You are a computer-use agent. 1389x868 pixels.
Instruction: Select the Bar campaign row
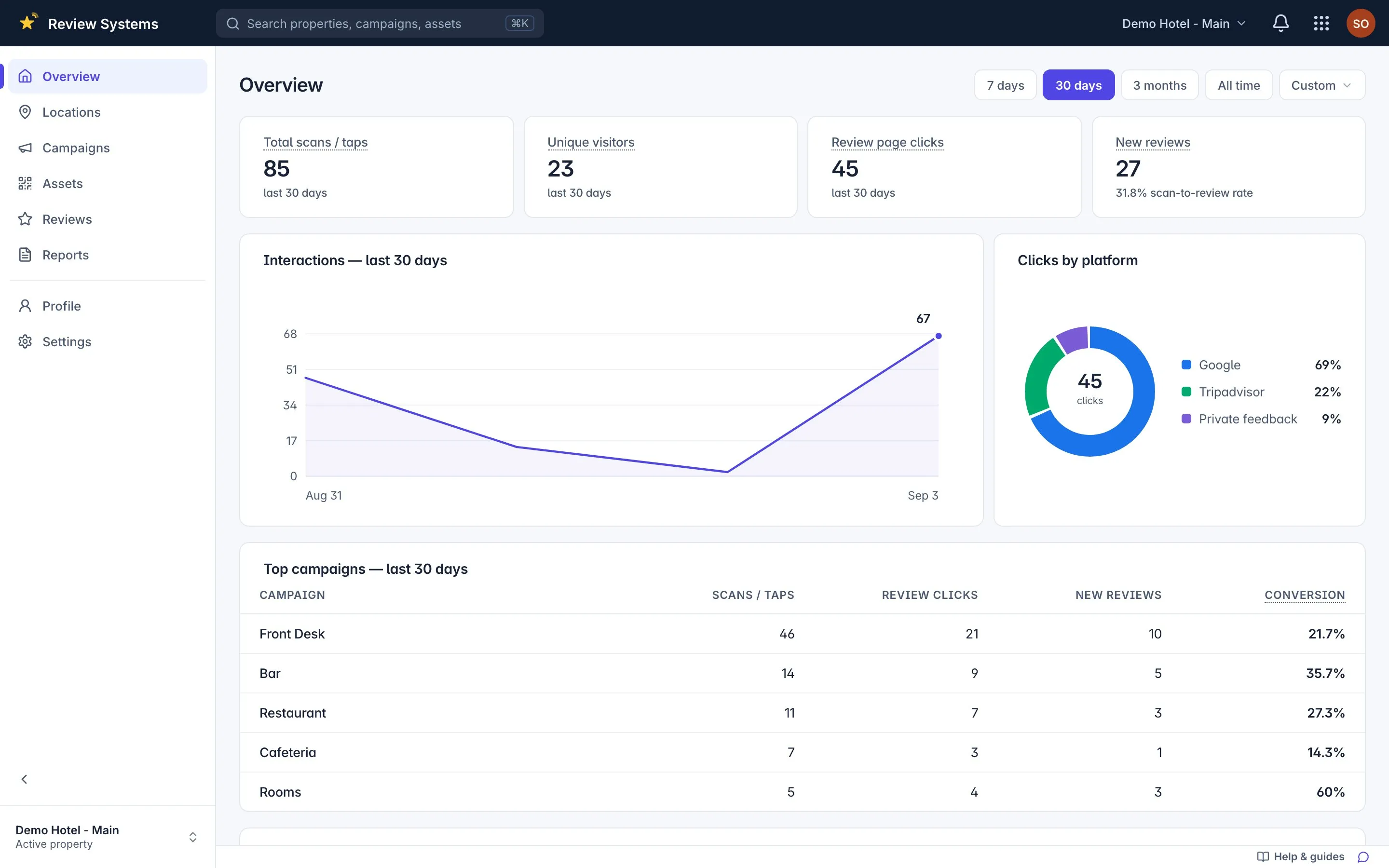[x=802, y=673]
